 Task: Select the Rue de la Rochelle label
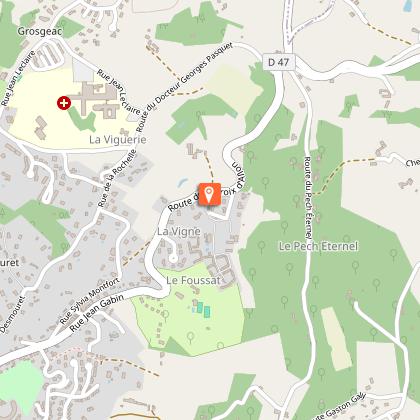click(x=117, y=178)
